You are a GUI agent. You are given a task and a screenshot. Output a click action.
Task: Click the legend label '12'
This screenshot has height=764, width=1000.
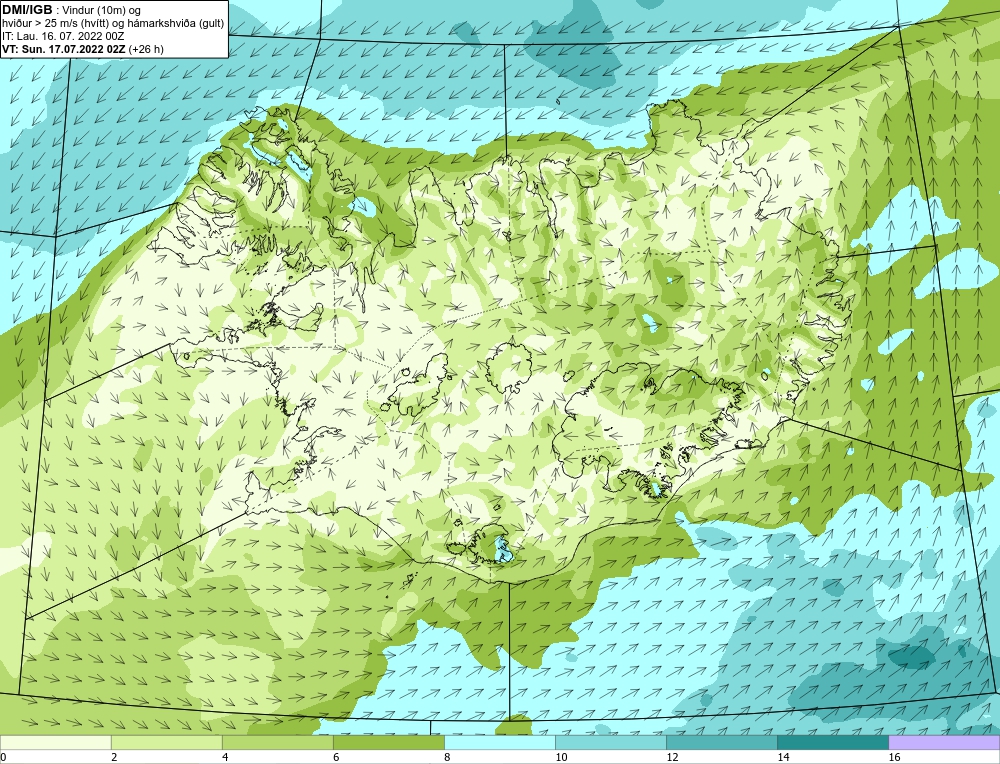coord(672,757)
